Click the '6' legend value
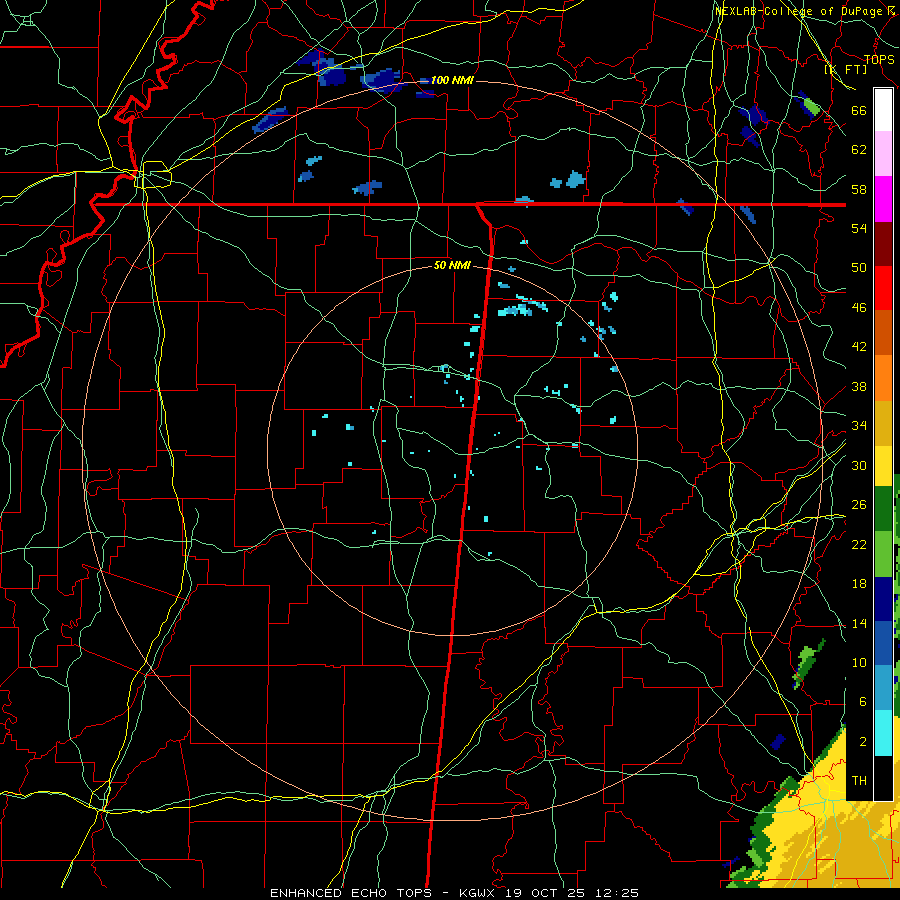This screenshot has width=900, height=900. (x=862, y=701)
